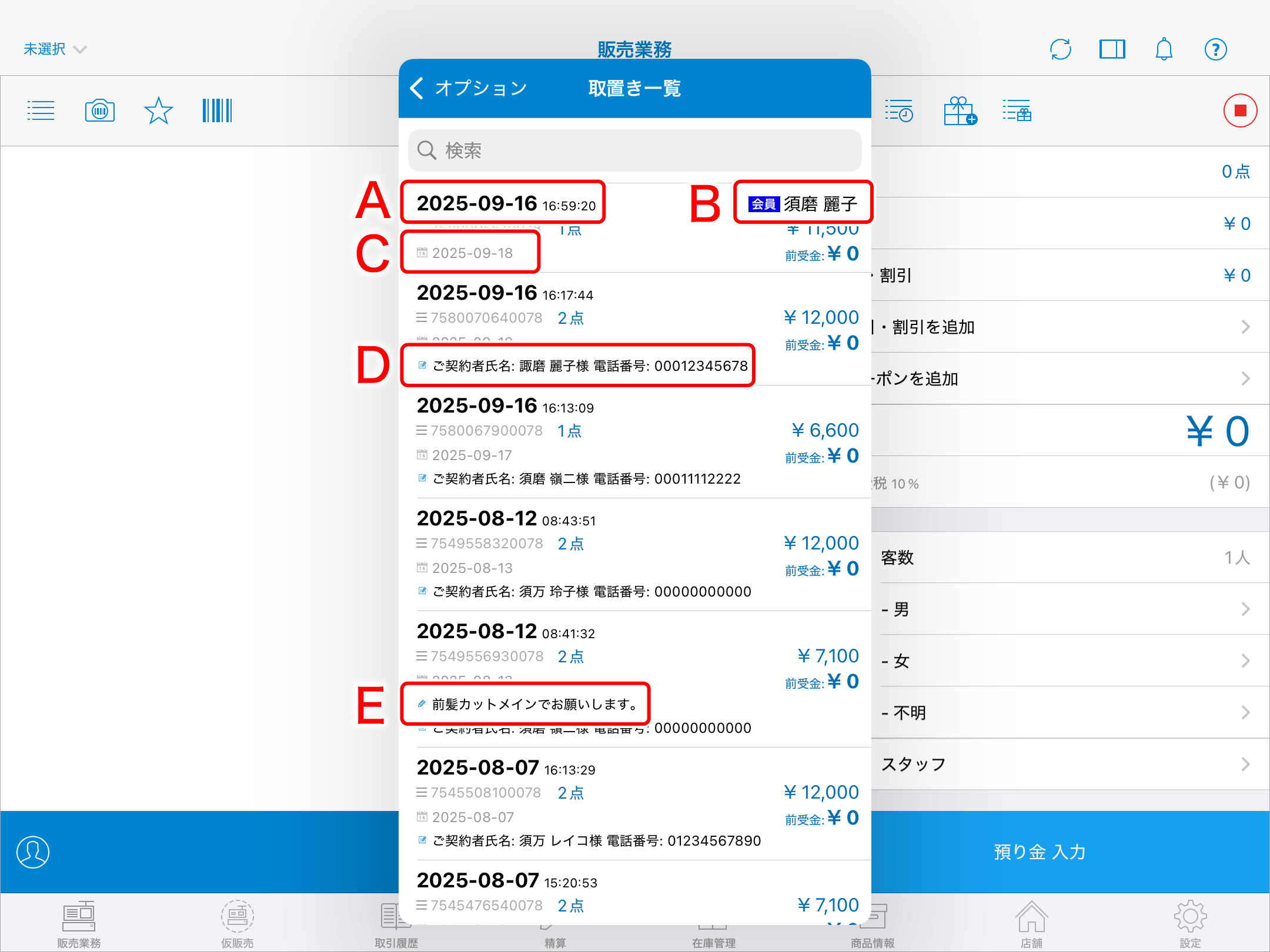Viewport: 1270px width, 952px height.
Task: Open the camera barcode scanner icon
Action: [x=100, y=110]
